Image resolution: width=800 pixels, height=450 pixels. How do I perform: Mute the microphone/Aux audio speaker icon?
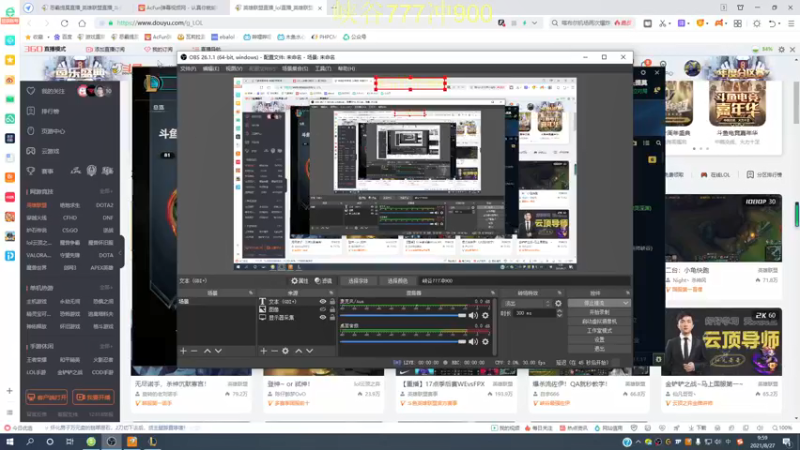pos(473,316)
